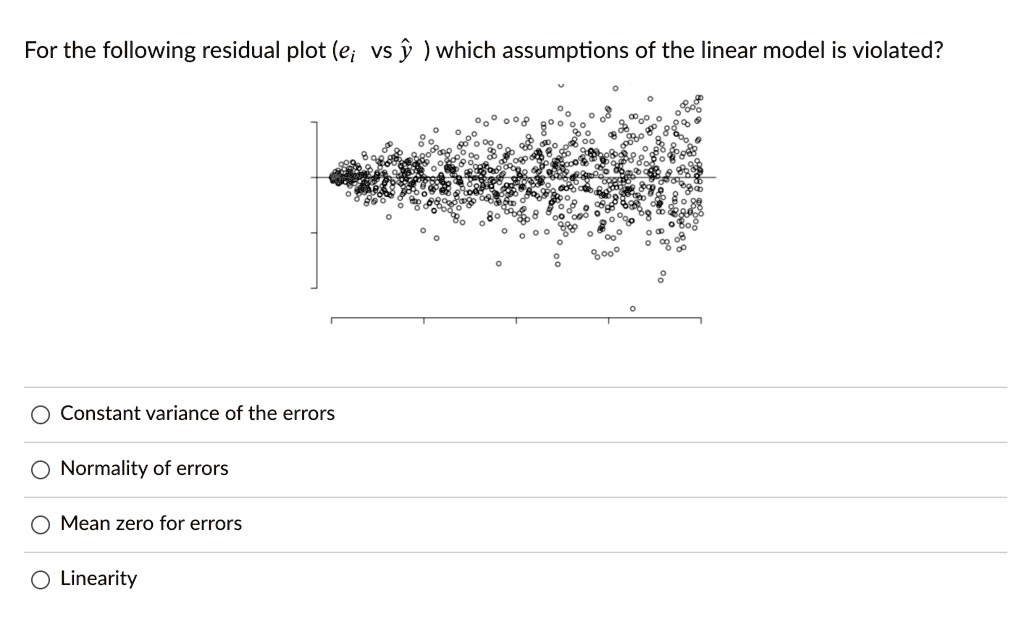The height and width of the screenshot is (627, 1024).
Task: Click the 'Normality of errors' answer text
Action: (143, 468)
